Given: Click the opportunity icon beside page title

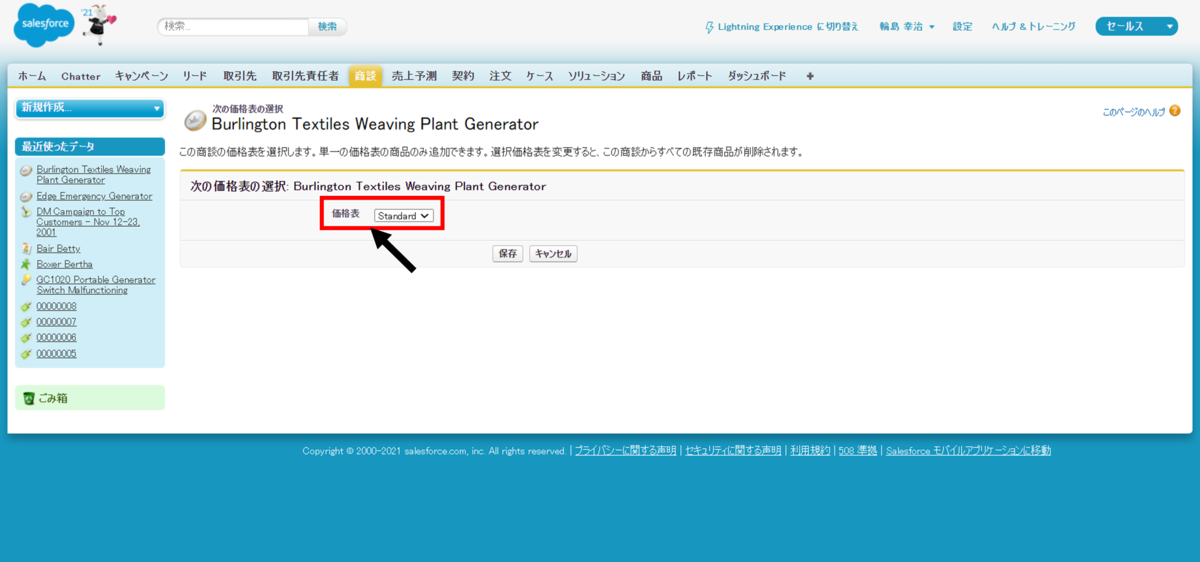Looking at the screenshot, I should tap(195, 120).
